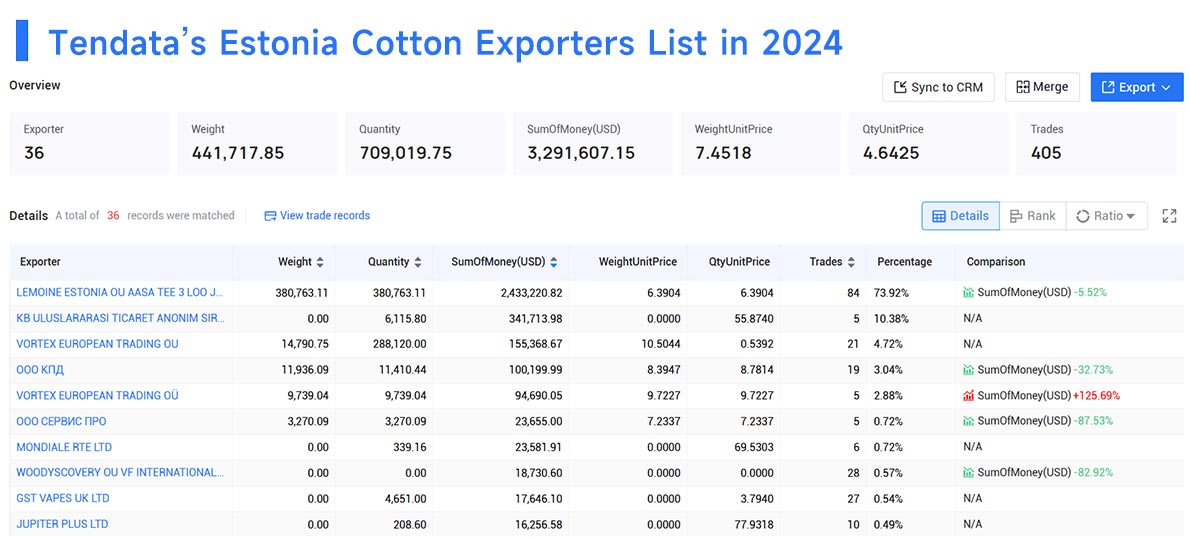Toggle fullscreen expand icon

point(1170,216)
